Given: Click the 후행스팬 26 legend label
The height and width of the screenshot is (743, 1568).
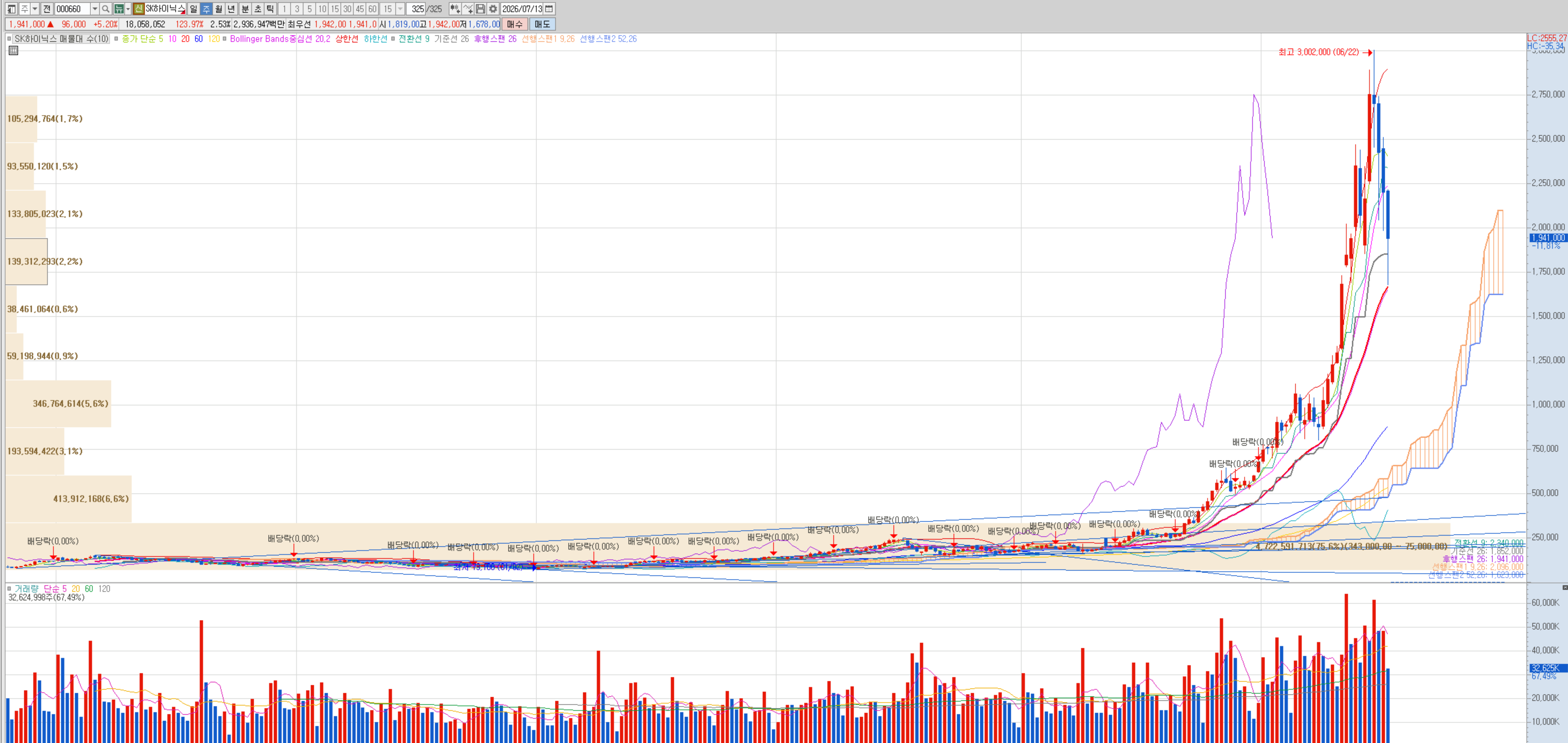Looking at the screenshot, I should point(495,39).
